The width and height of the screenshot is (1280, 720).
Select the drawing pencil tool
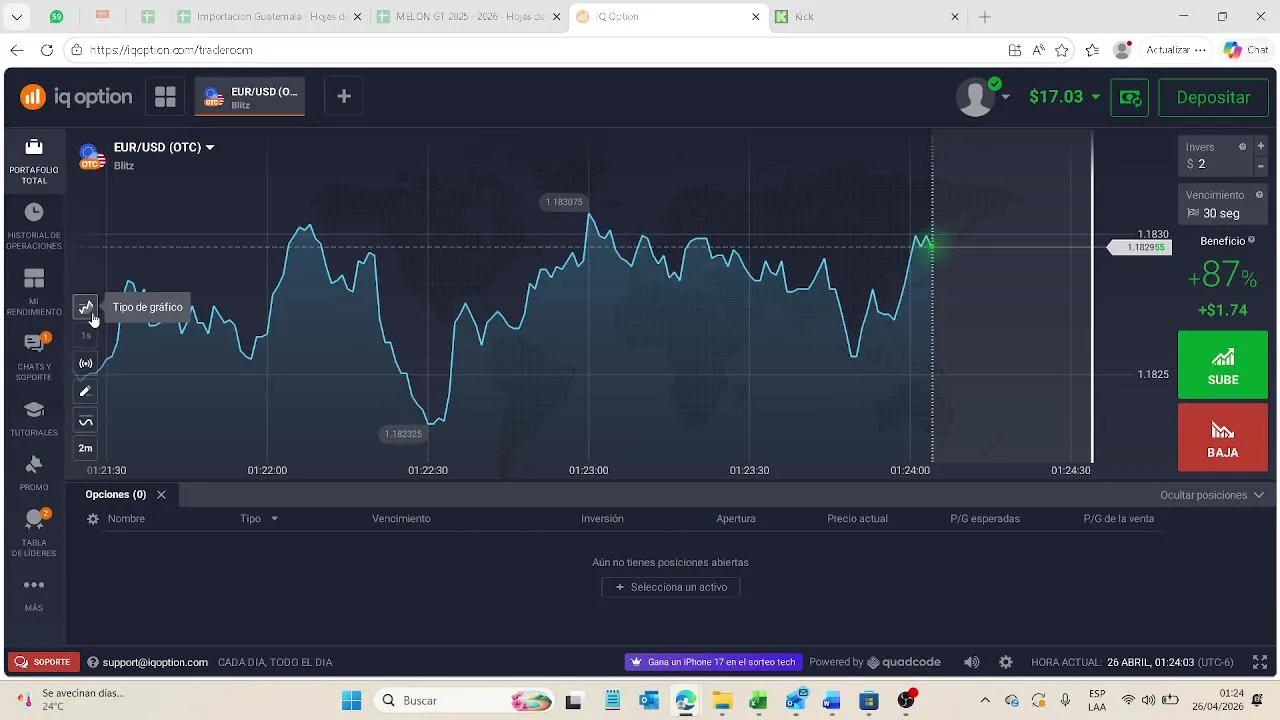(86, 391)
